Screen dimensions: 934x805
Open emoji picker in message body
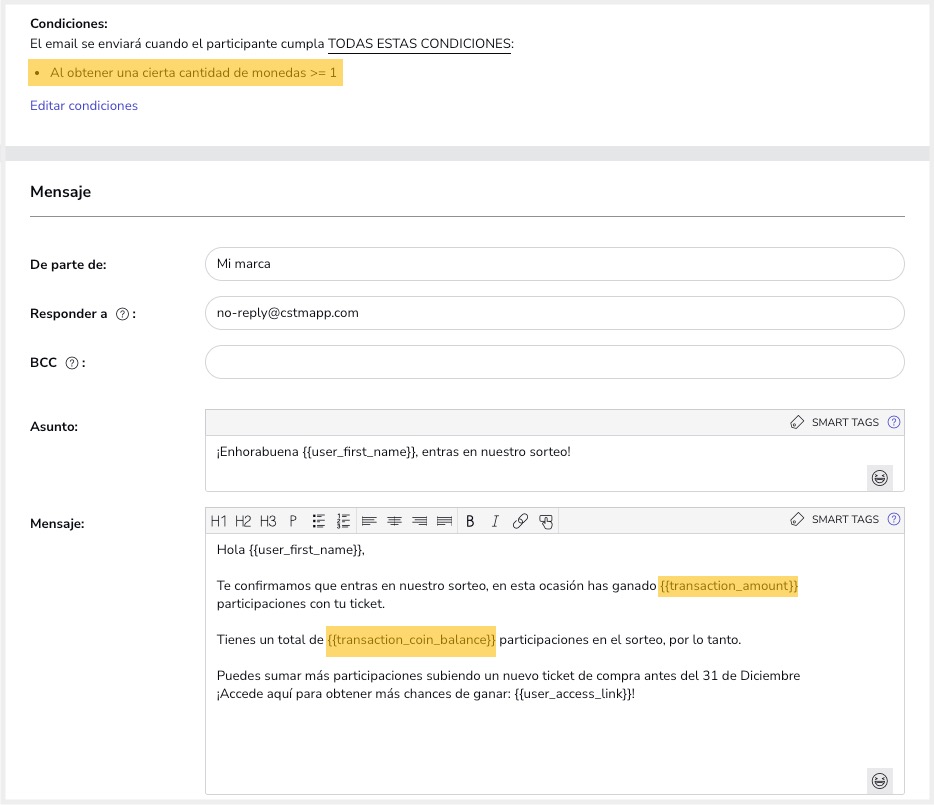click(880, 780)
